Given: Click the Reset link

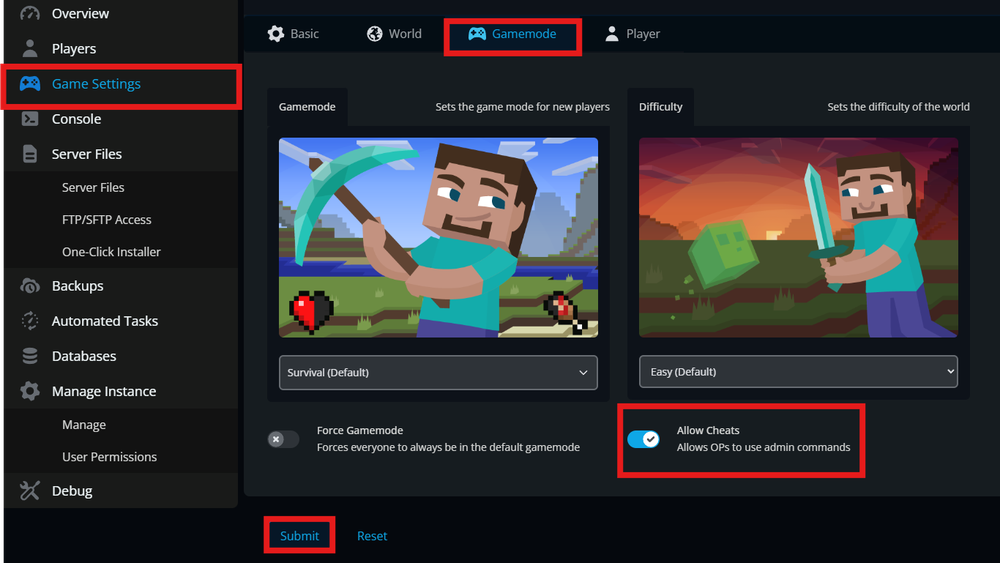Looking at the screenshot, I should [372, 536].
